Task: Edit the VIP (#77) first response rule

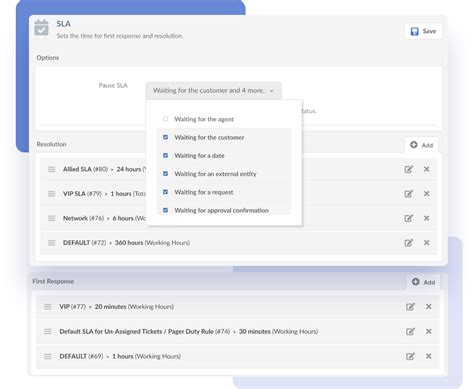Action: (x=410, y=307)
